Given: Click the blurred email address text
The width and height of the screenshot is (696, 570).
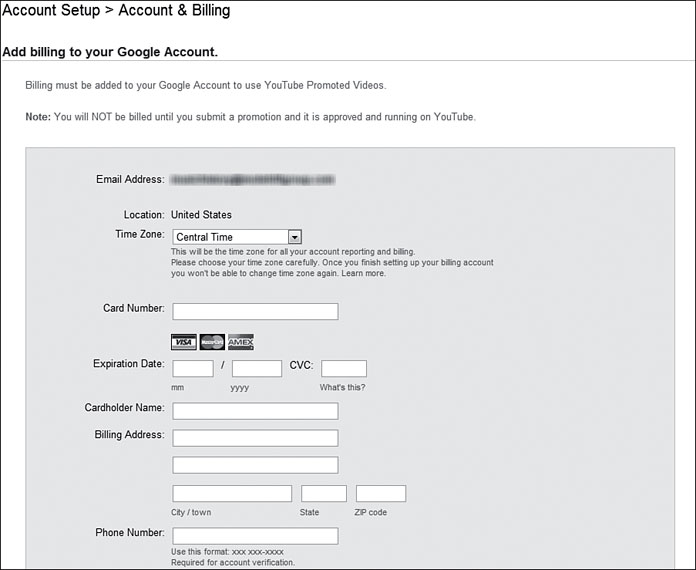Looking at the screenshot, I should (253, 179).
